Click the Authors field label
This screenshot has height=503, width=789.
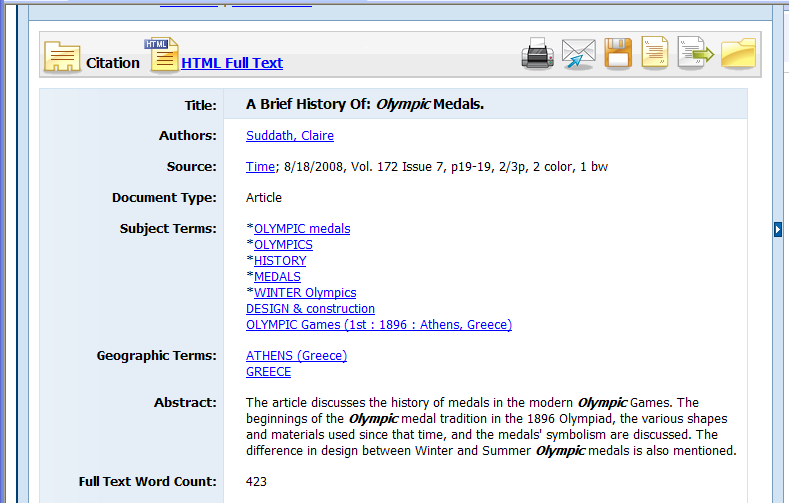[188, 136]
